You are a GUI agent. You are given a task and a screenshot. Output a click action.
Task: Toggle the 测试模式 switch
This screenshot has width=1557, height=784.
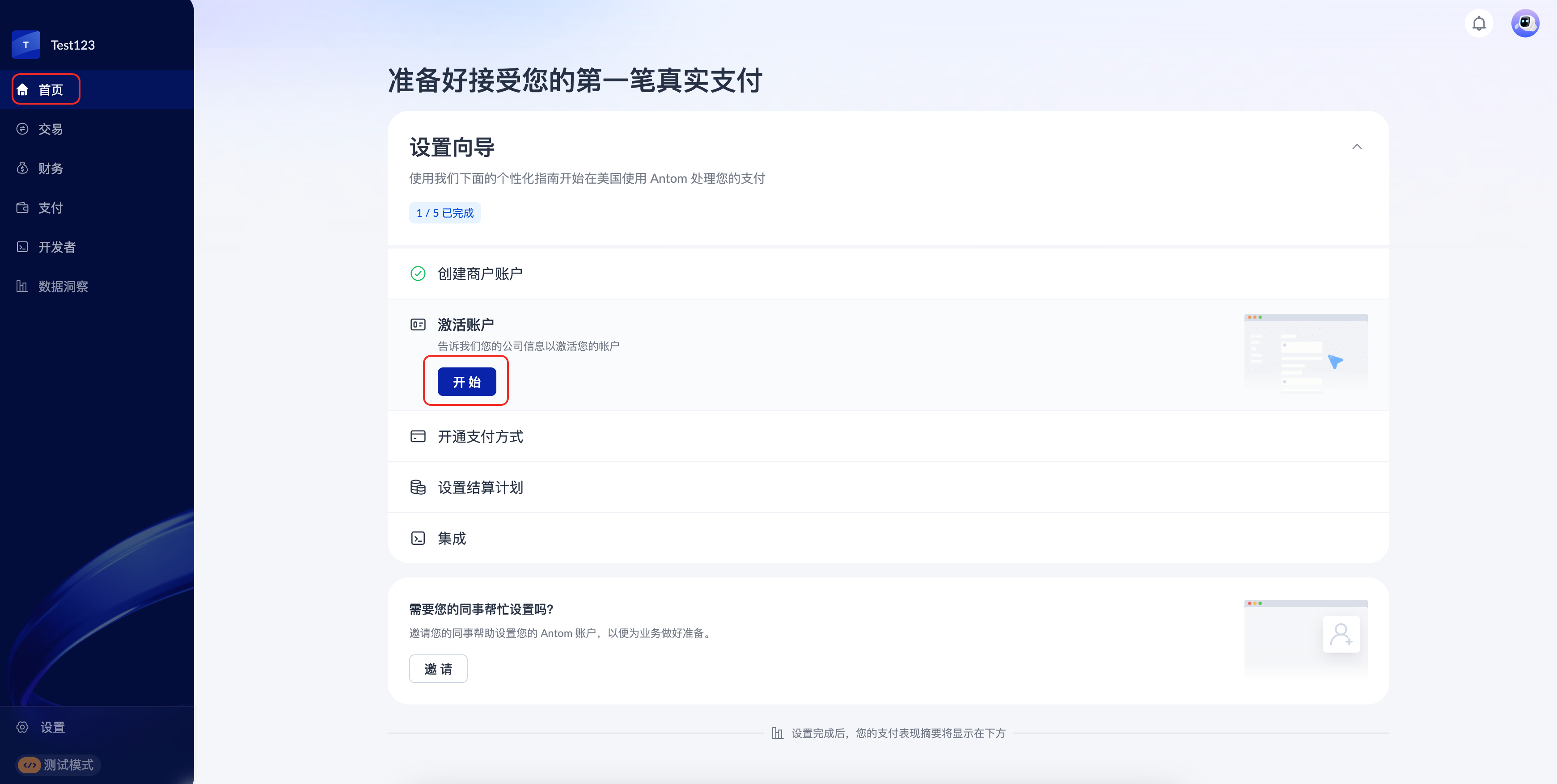pyautogui.click(x=29, y=765)
